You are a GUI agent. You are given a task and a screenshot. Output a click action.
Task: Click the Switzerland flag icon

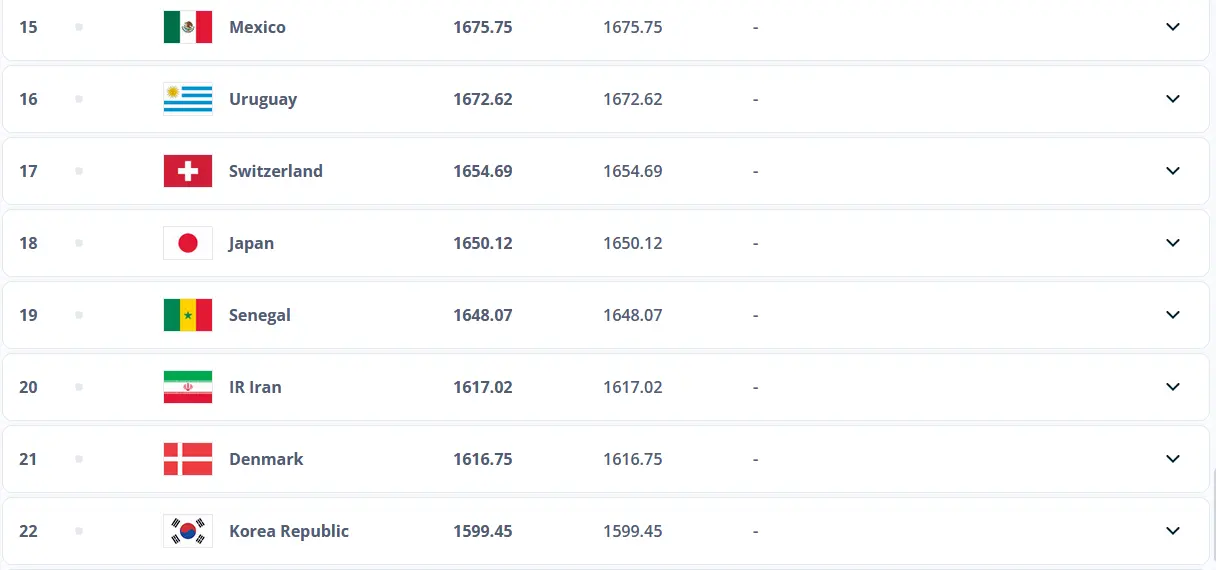point(188,171)
